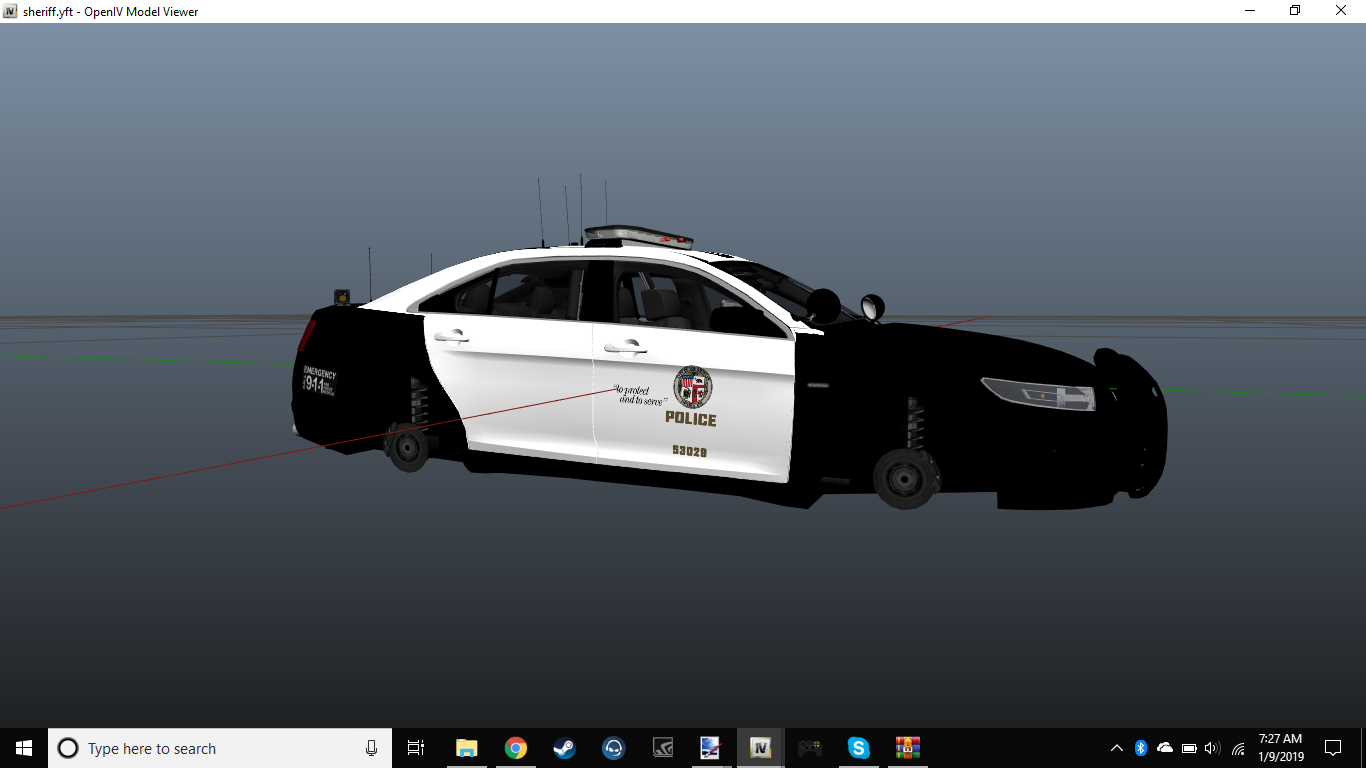Click the OpenIV icon in the title bar

pyautogui.click(x=11, y=11)
